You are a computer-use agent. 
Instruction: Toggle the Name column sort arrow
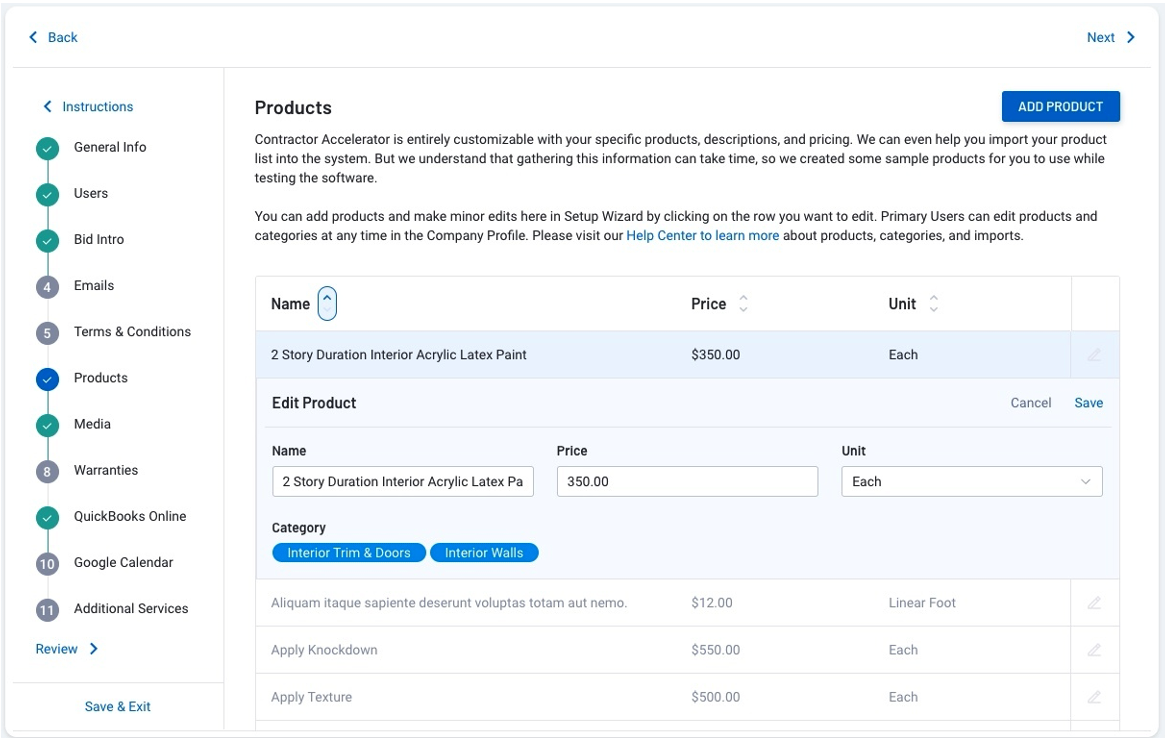tap(330, 303)
